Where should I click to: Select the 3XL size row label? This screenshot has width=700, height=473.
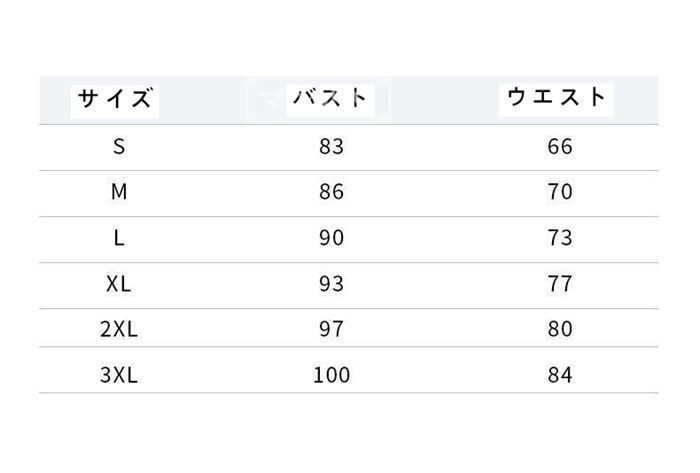pyautogui.click(x=119, y=376)
